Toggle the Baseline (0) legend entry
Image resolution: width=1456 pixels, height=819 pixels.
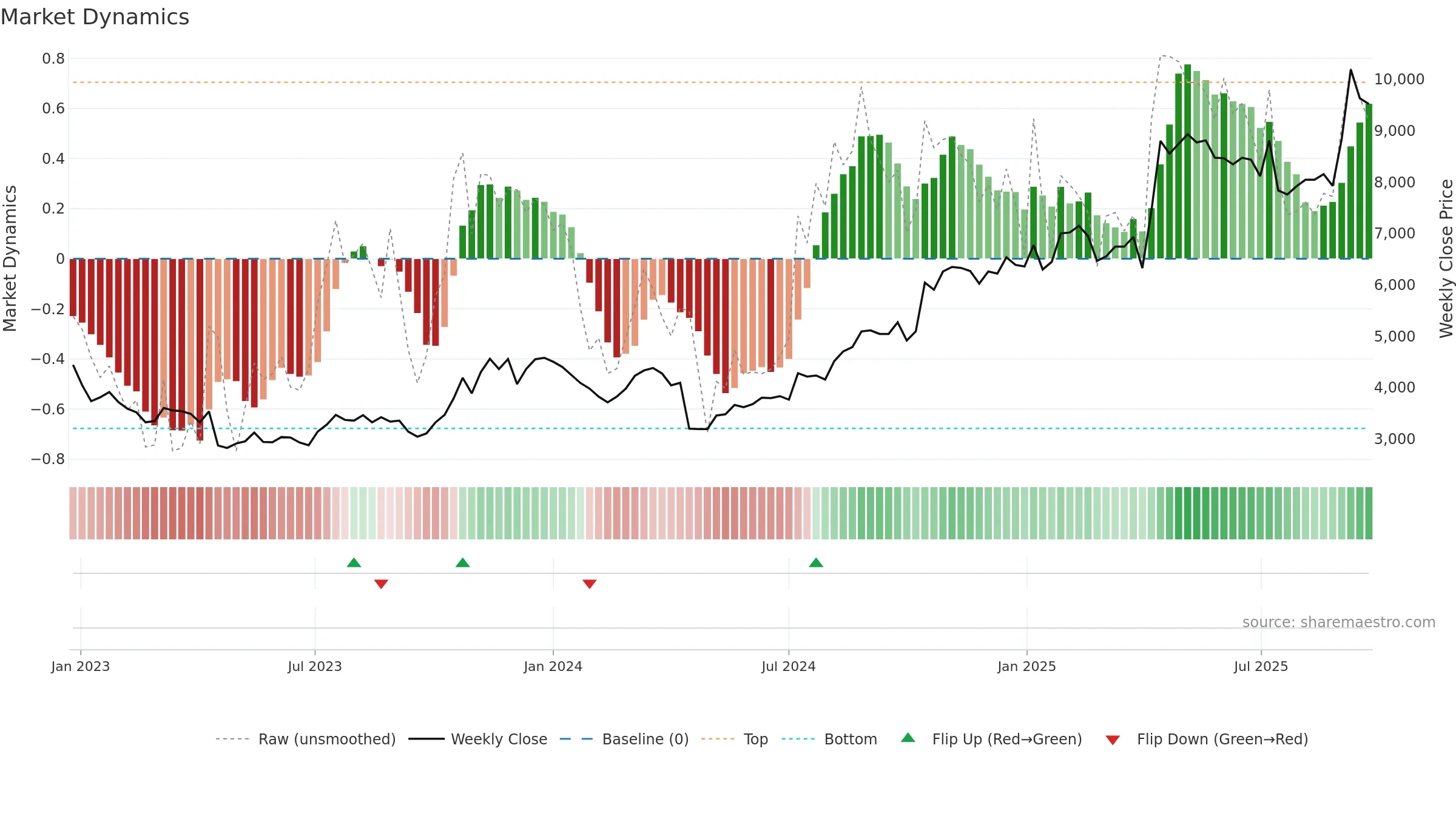click(x=624, y=739)
